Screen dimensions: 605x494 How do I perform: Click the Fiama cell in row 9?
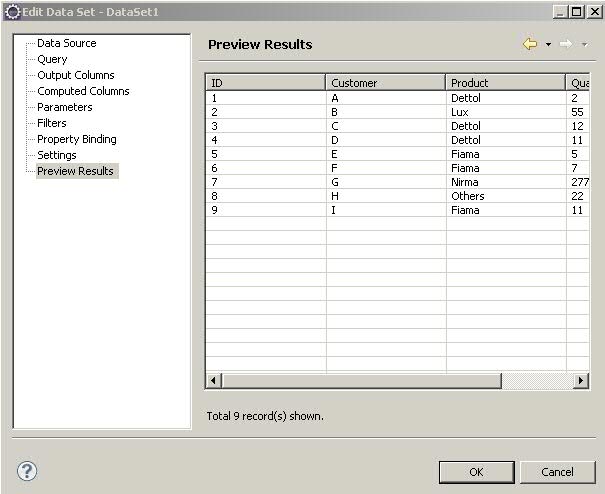click(505, 210)
